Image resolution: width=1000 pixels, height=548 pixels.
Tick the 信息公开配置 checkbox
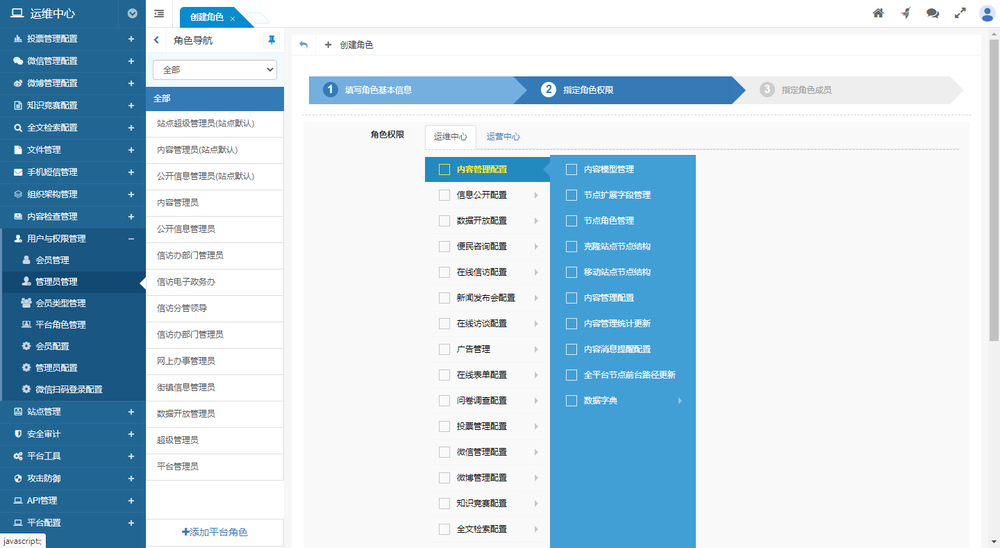point(444,195)
